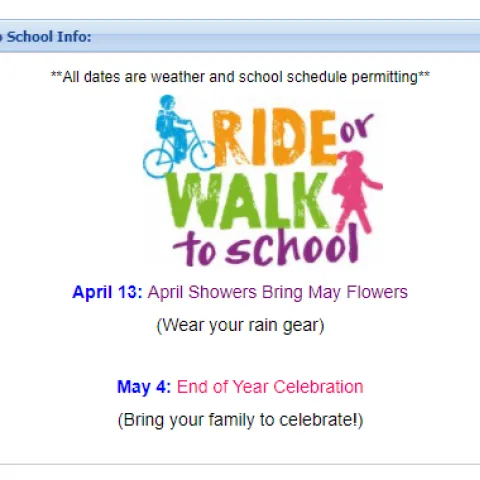The width and height of the screenshot is (480, 480).
Task: Click April Showers Bring May Flowers text
Action: [x=278, y=292]
